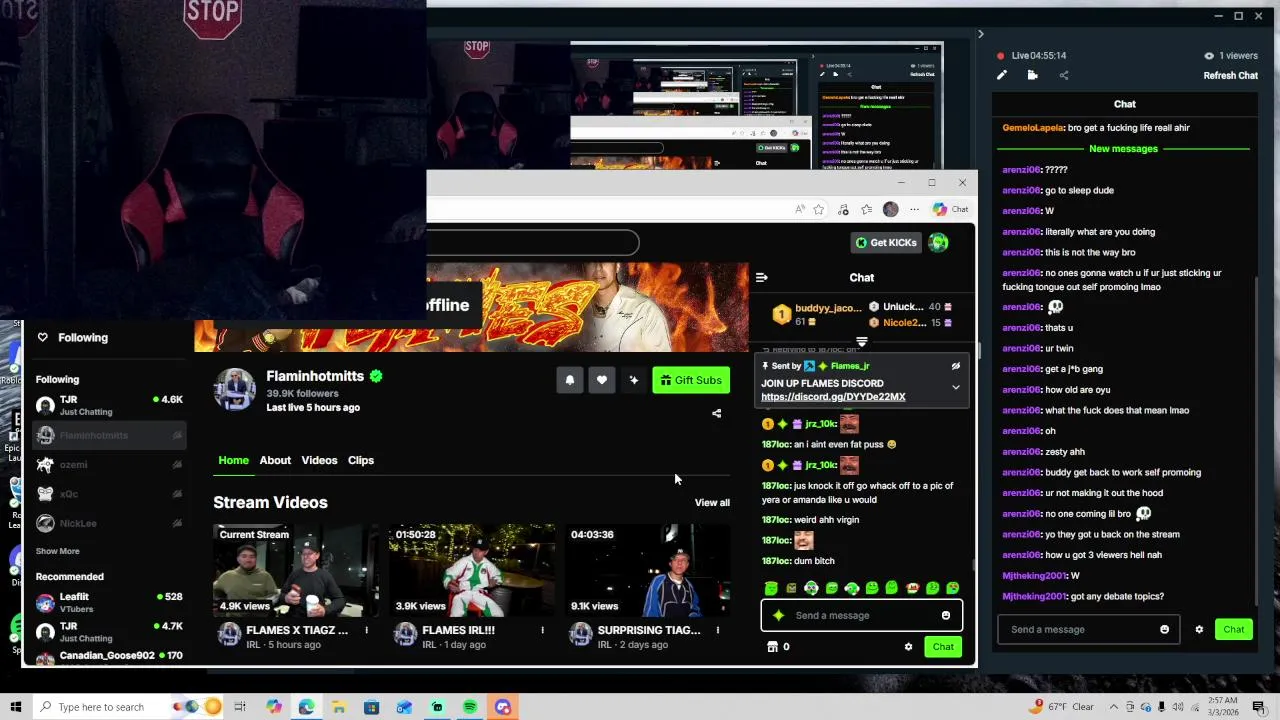This screenshot has height=720, width=1280.
Task: Open the profile avatar menu on Kick
Action: coord(938,242)
